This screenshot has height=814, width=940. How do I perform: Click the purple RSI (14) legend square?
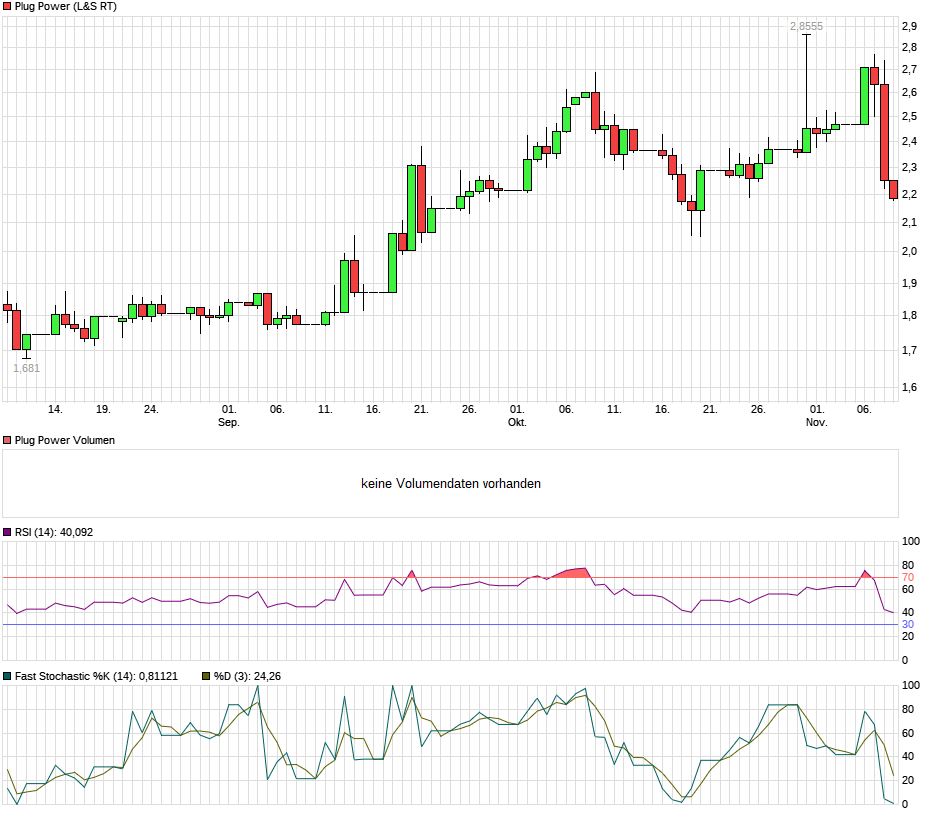coord(7,532)
